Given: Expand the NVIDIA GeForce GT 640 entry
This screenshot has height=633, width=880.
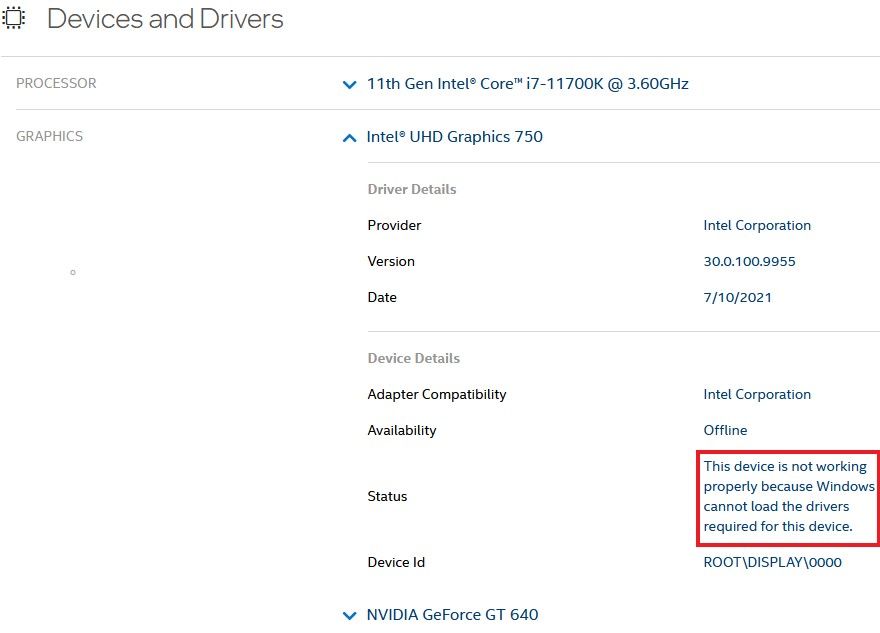Looking at the screenshot, I should pos(349,615).
